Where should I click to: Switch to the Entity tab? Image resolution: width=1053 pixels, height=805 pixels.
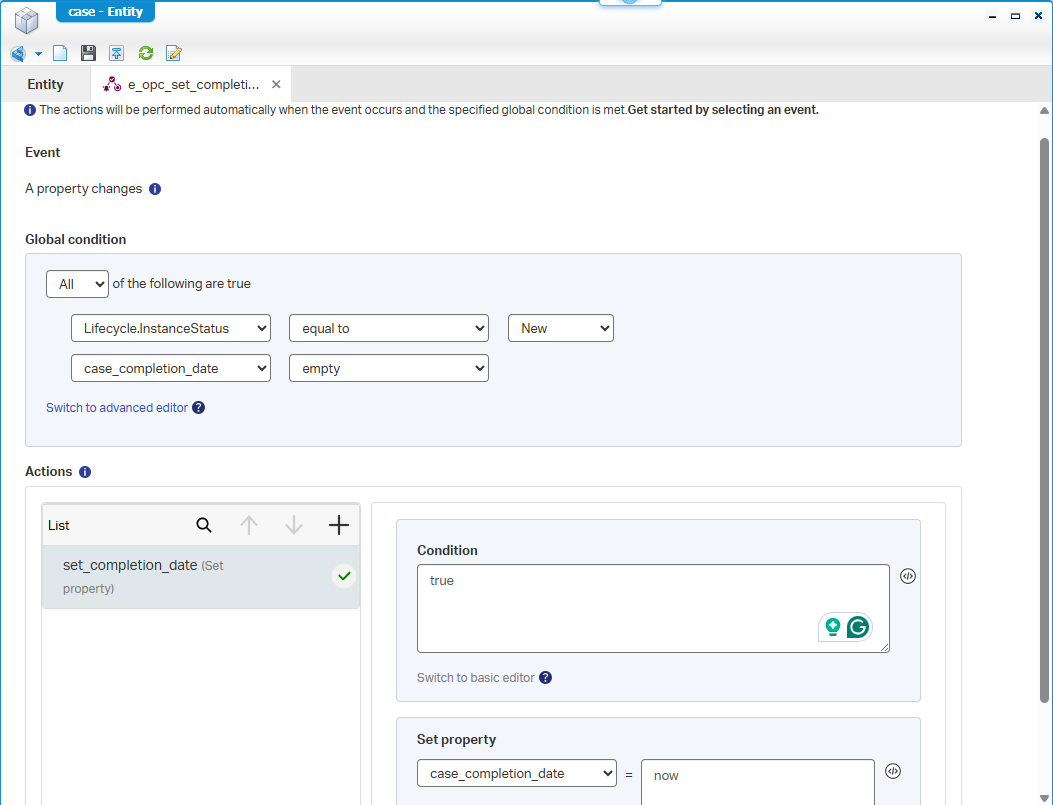pos(46,85)
